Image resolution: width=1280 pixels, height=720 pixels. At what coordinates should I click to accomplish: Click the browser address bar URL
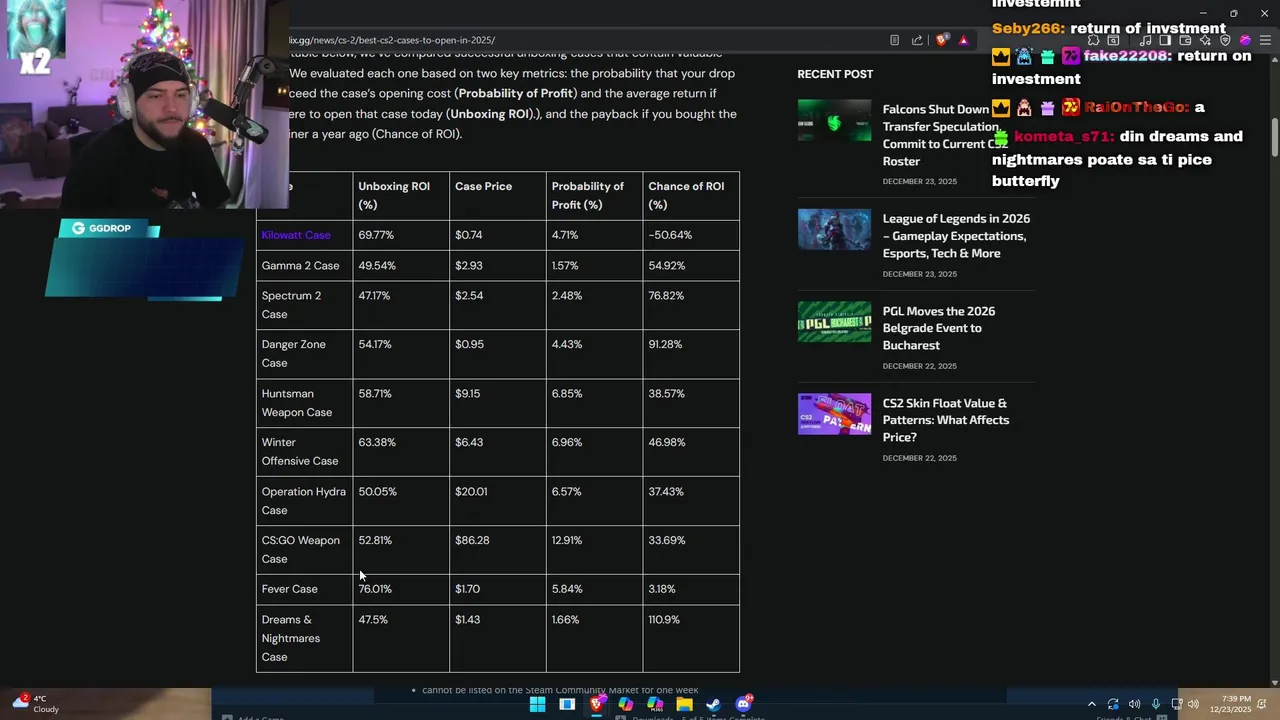pos(392,40)
